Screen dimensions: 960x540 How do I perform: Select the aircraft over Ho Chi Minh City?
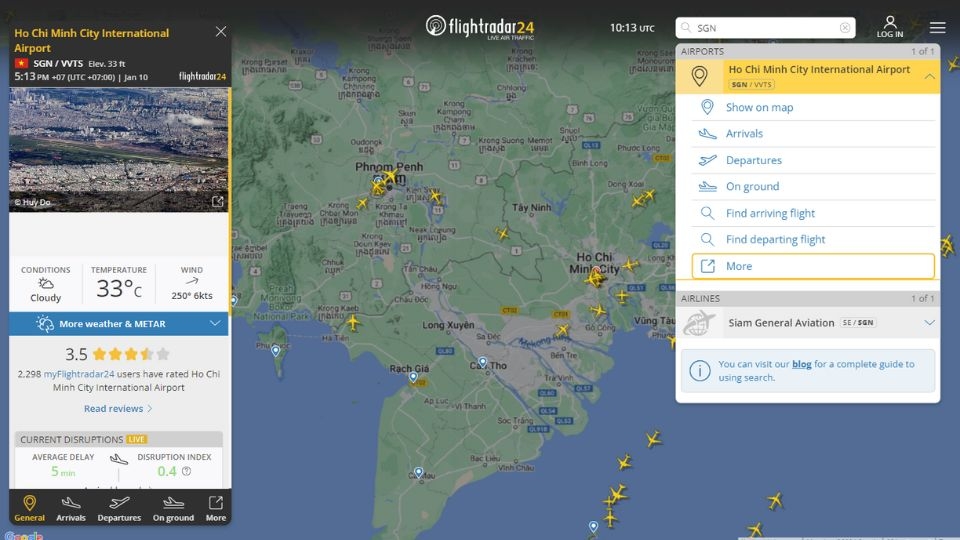point(594,279)
